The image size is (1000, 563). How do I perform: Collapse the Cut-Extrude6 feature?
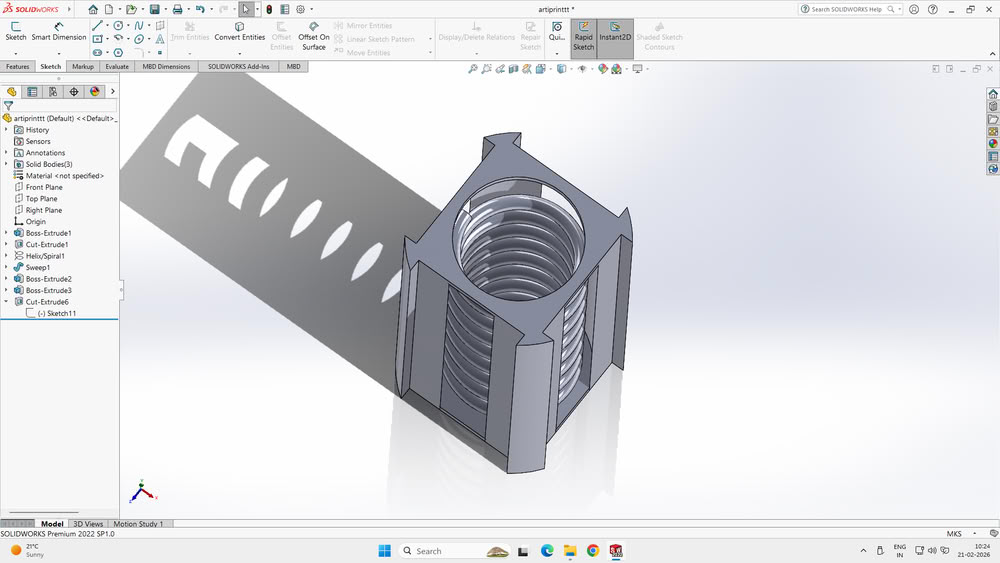pyautogui.click(x=6, y=302)
